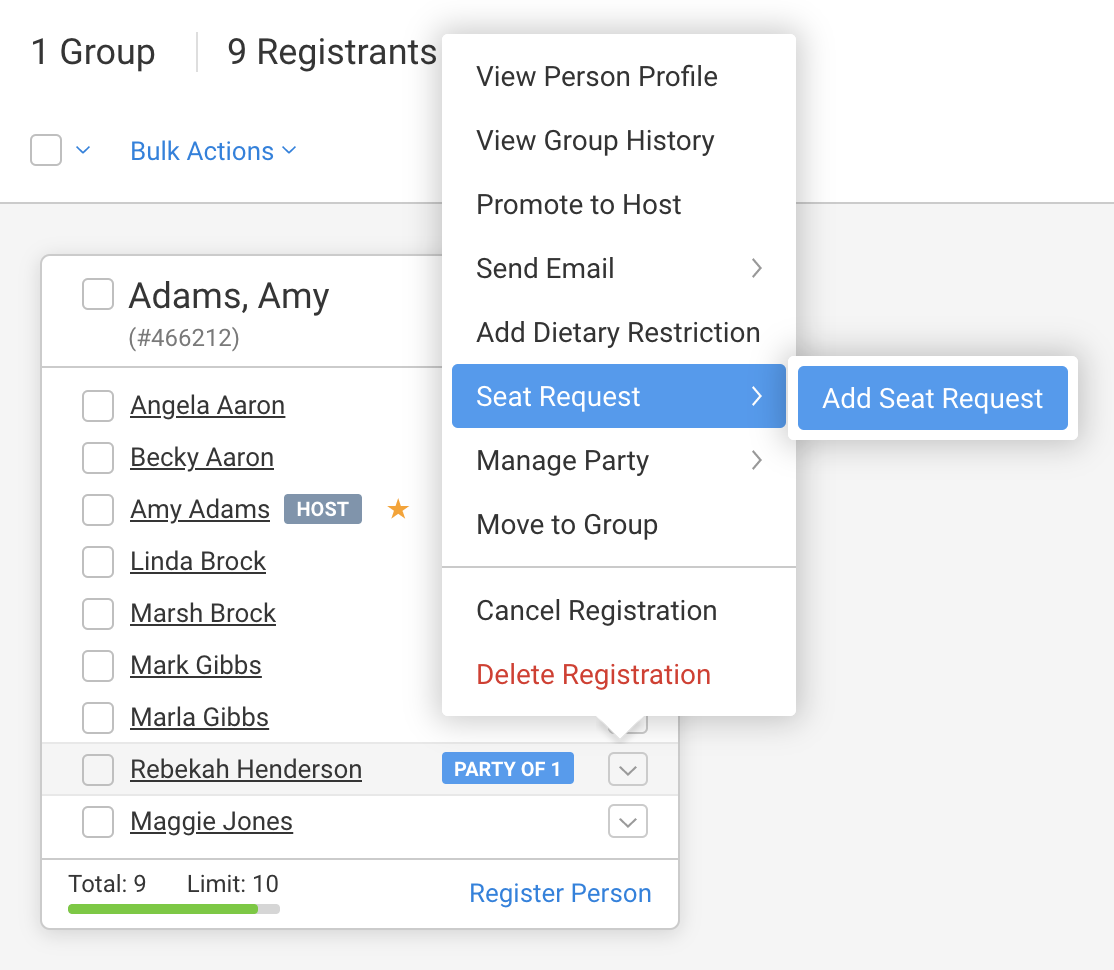Open select-all options chevron

84,150
